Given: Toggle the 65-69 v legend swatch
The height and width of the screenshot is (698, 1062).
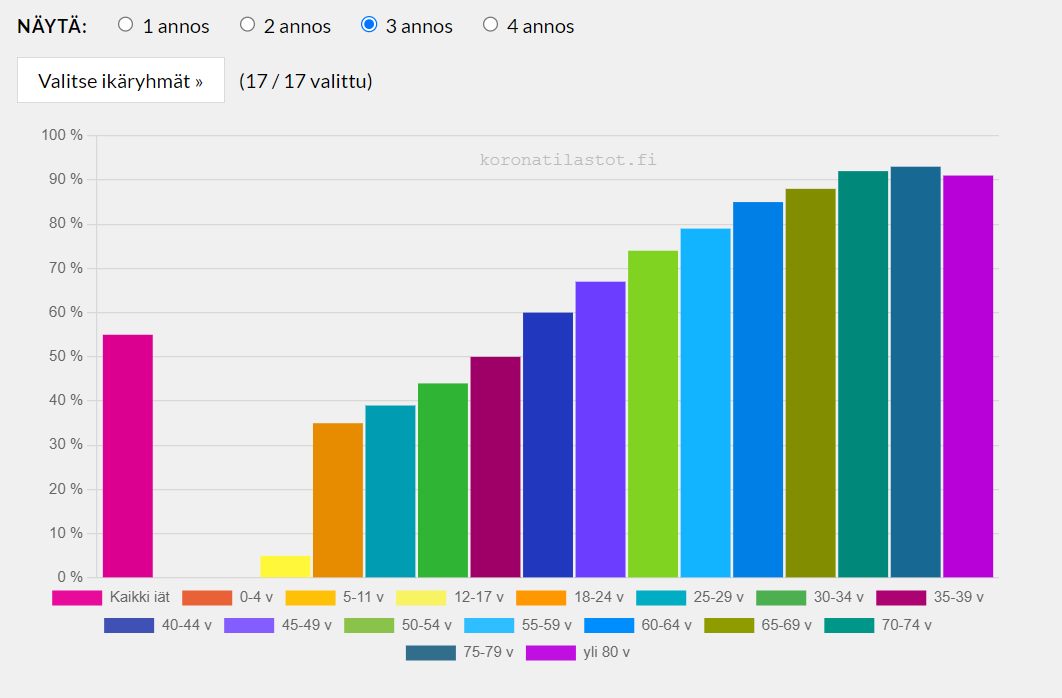Looking at the screenshot, I should (729, 625).
